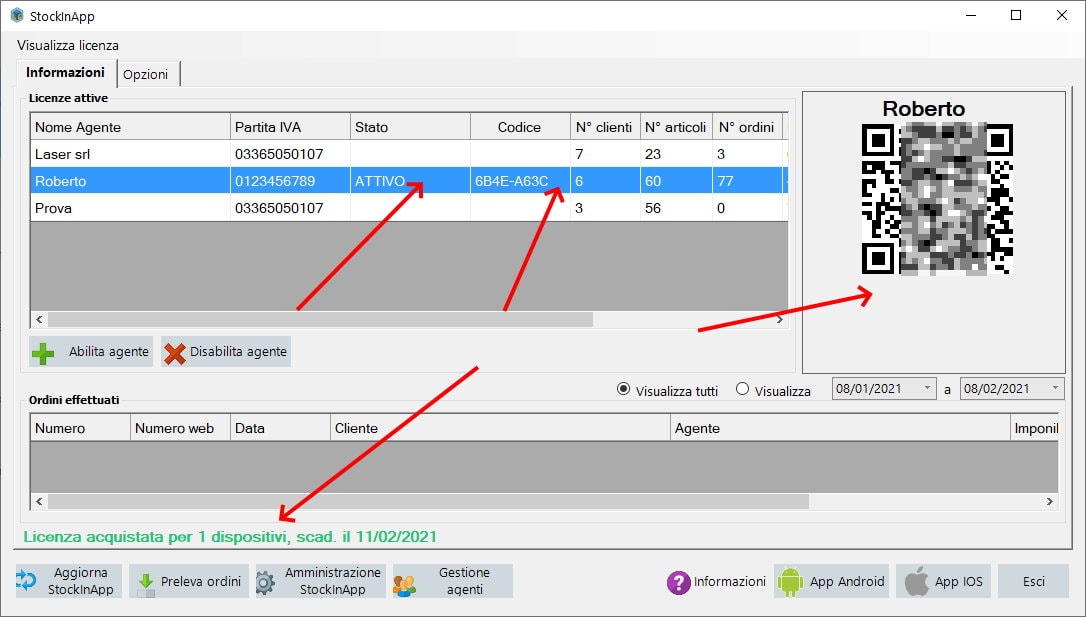The height and width of the screenshot is (617, 1086).
Task: Click the blue arrows Aggiorna StockInApp icon
Action: click(x=26, y=581)
